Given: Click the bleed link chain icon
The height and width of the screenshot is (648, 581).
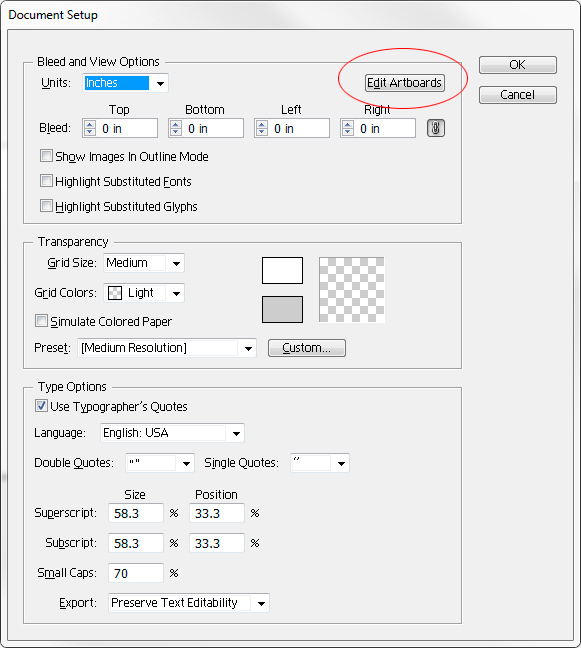Looking at the screenshot, I should click(436, 128).
